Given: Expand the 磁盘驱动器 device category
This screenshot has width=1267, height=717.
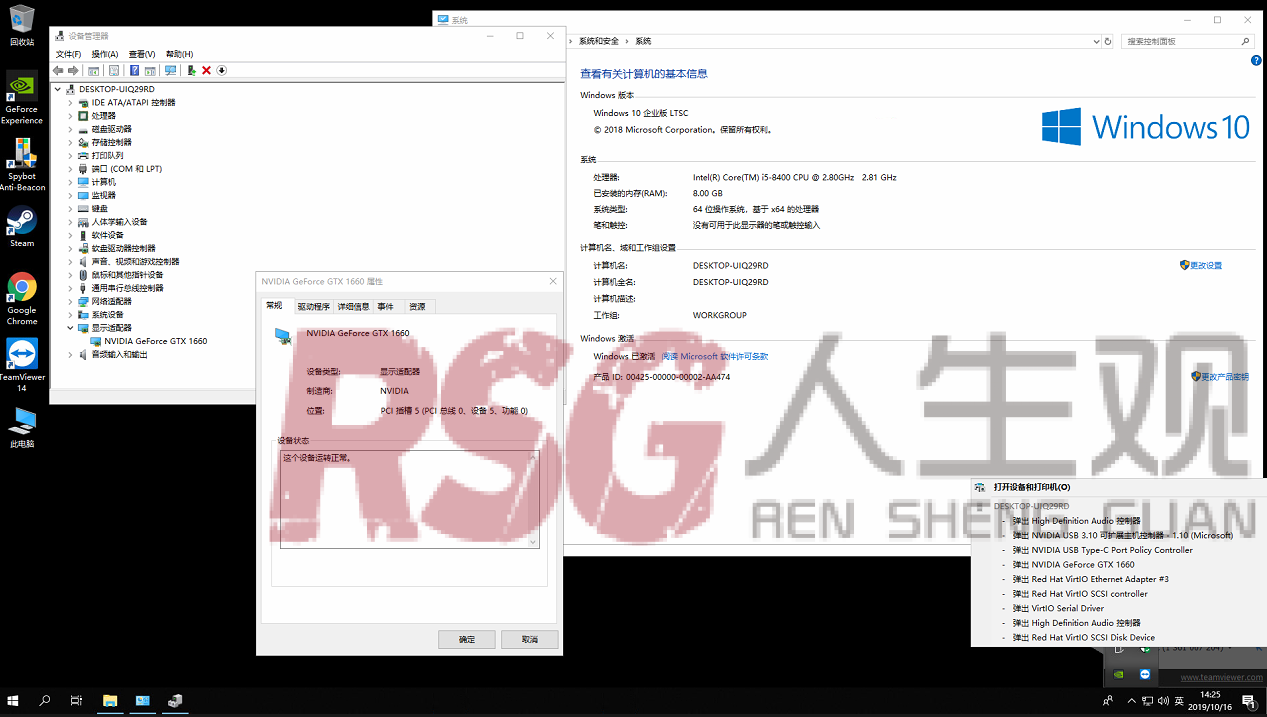Looking at the screenshot, I should tap(70, 129).
